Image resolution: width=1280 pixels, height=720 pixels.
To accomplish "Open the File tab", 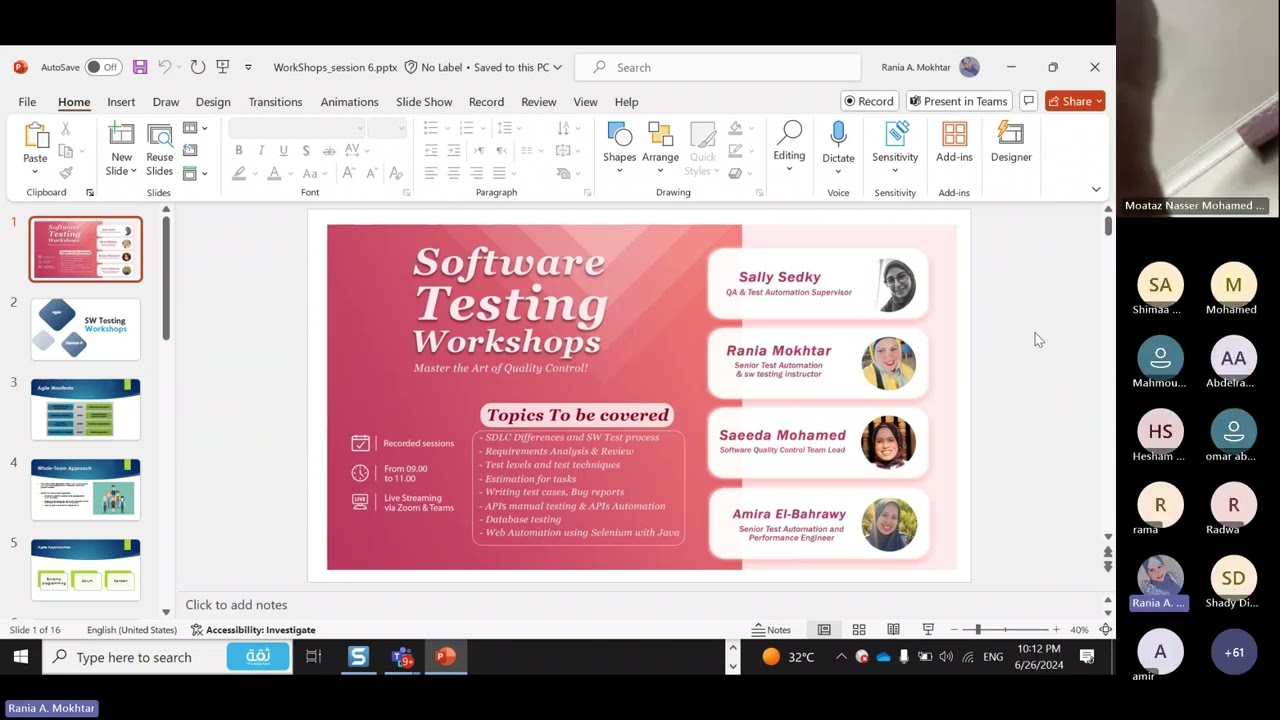I will (27, 102).
